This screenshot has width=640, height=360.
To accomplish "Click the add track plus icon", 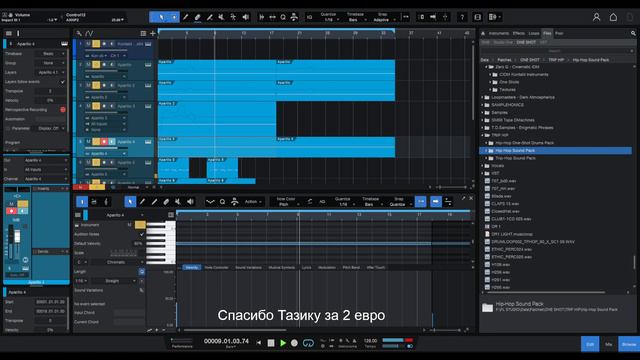I will pos(153,33).
